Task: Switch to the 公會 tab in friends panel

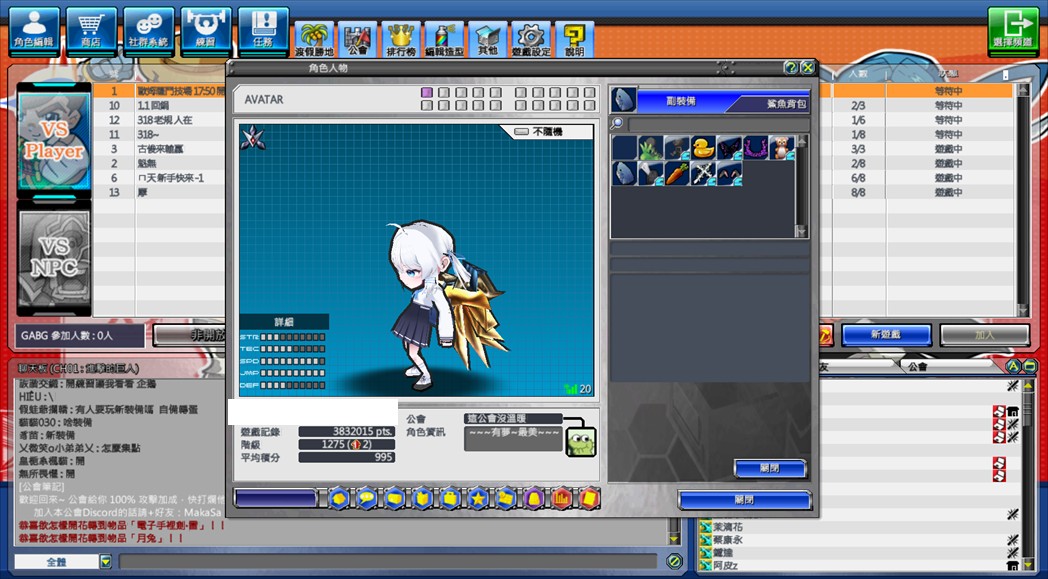Action: pyautogui.click(x=918, y=366)
